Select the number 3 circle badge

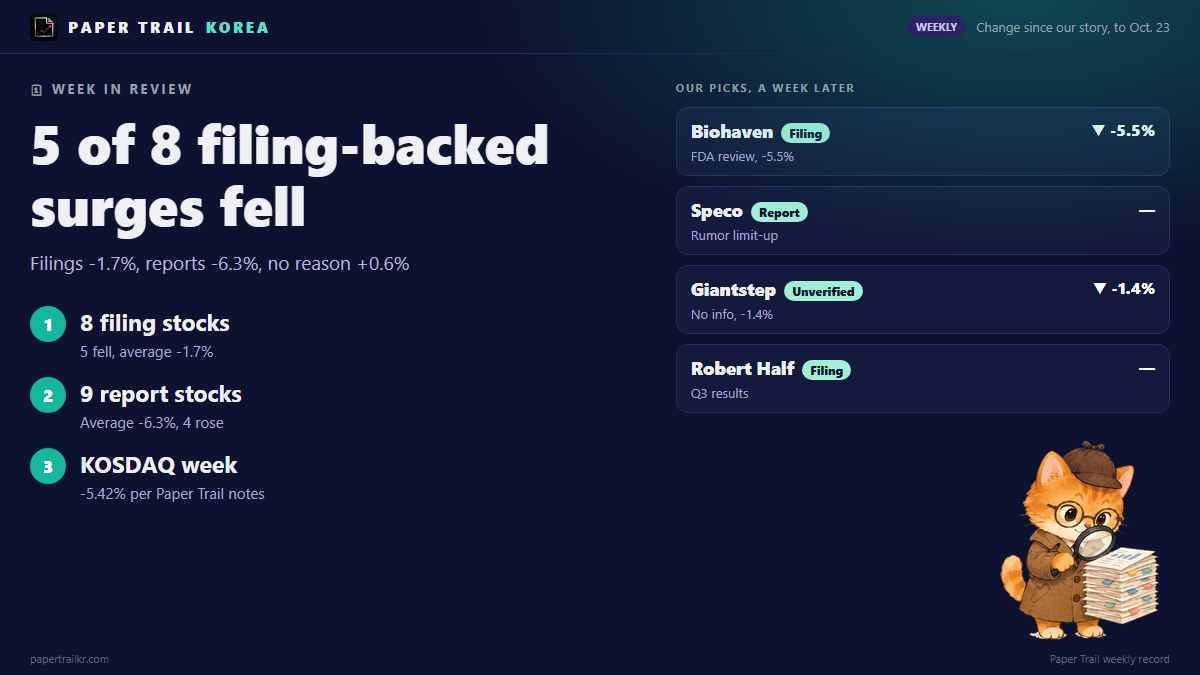coord(47,466)
